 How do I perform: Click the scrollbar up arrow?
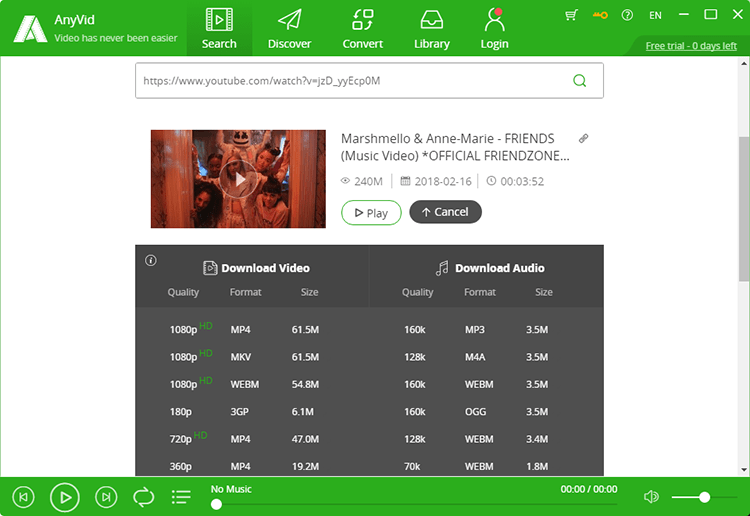[x=744, y=63]
